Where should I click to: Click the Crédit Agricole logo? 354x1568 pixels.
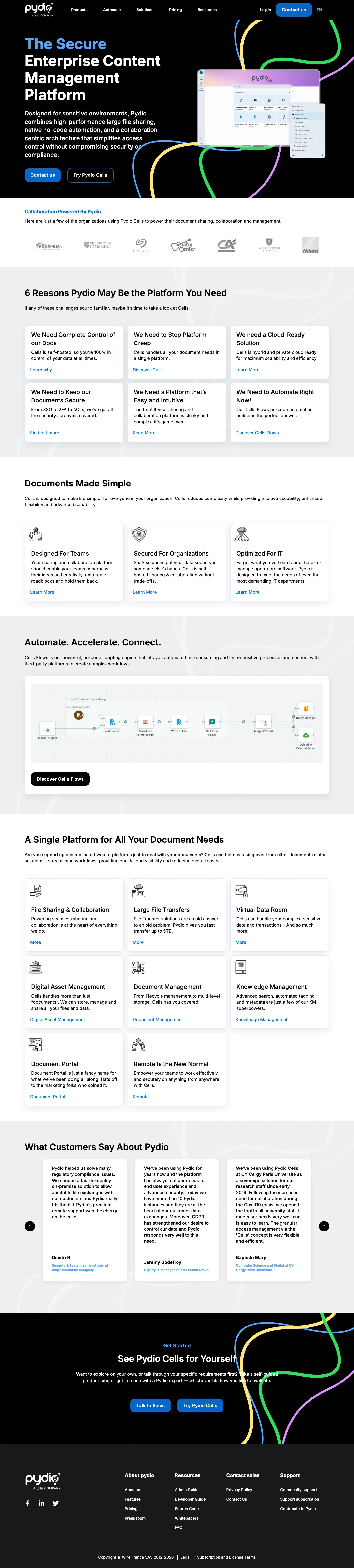[x=227, y=245]
